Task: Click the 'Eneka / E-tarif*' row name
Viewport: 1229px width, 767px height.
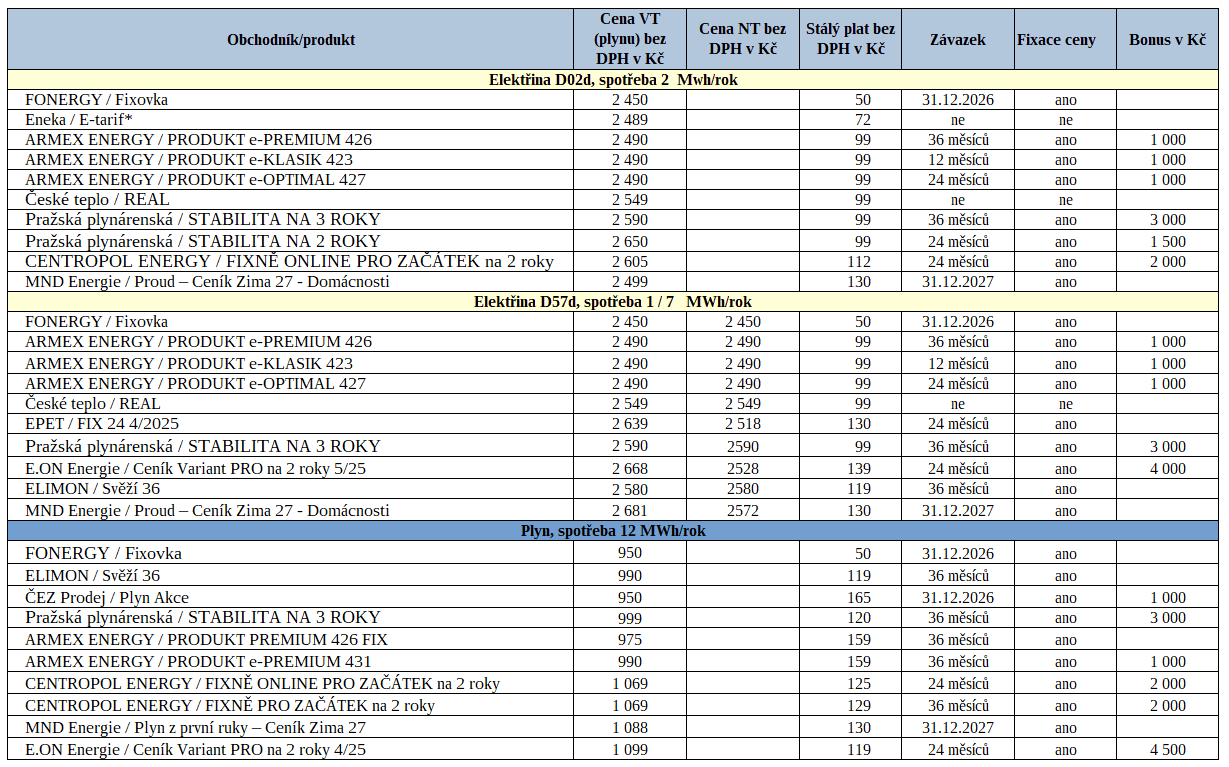Action: tap(79, 120)
